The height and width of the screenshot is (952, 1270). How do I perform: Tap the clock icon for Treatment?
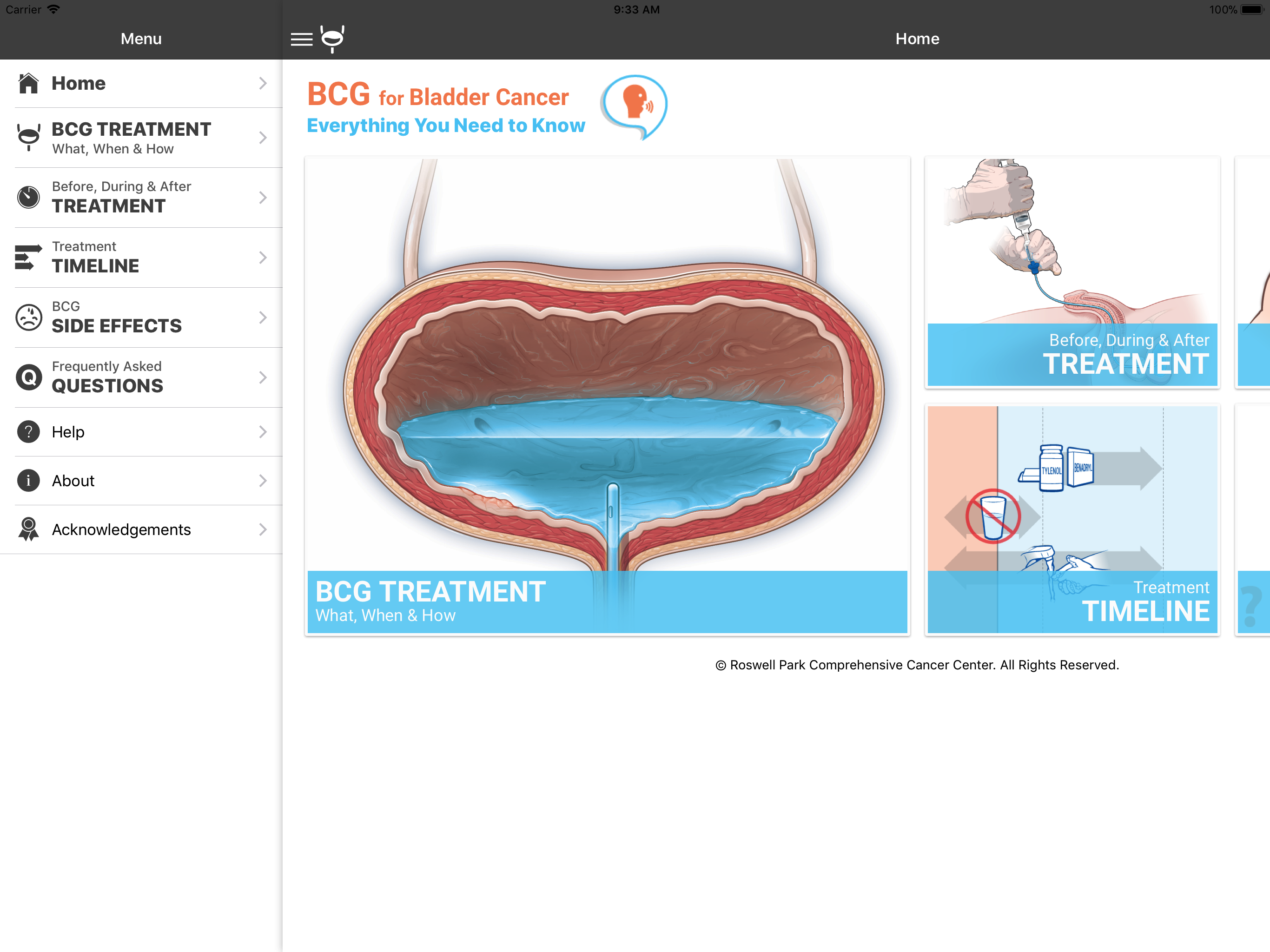click(x=28, y=198)
